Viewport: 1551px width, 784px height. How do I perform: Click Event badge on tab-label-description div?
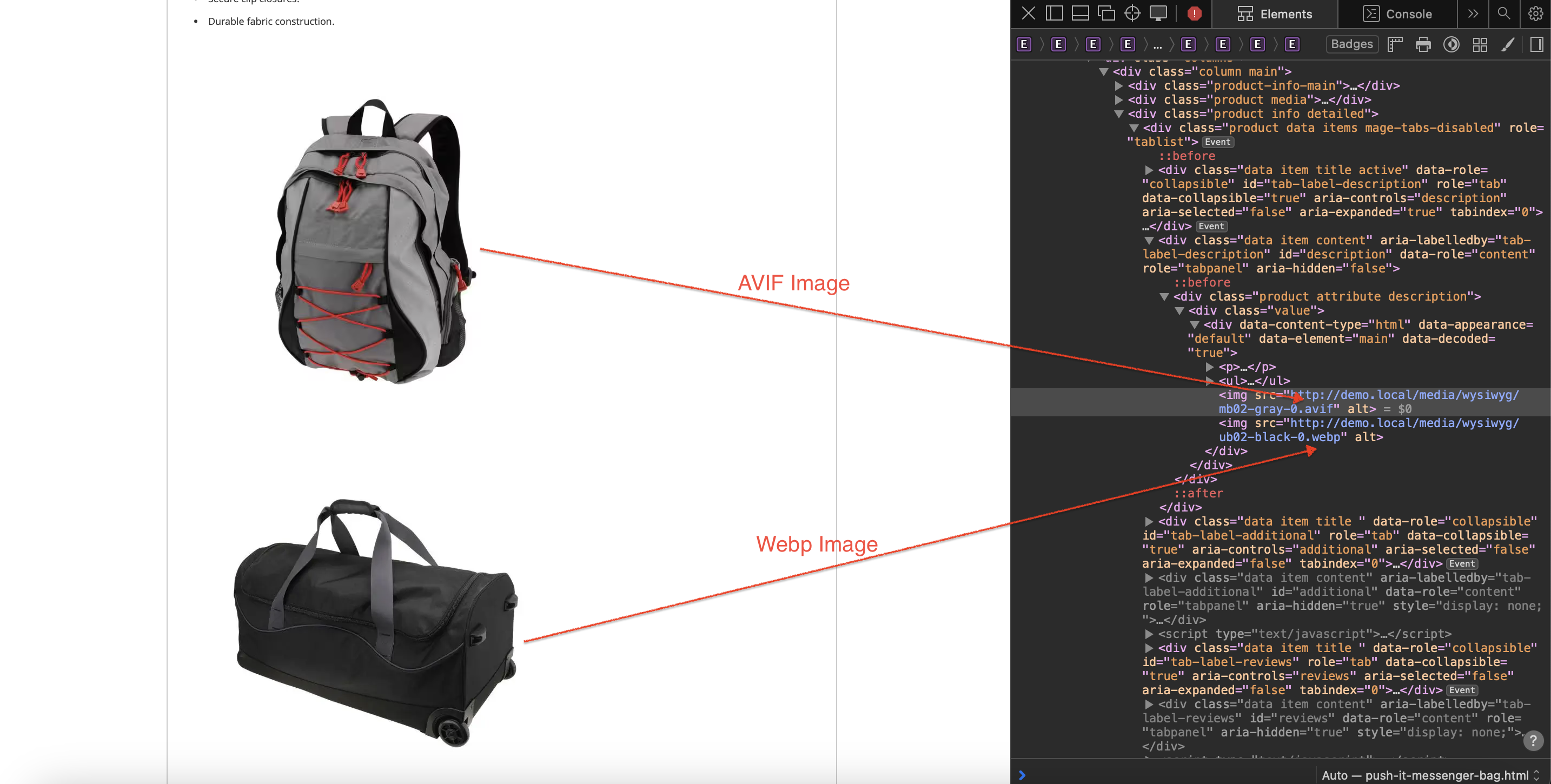tap(1211, 227)
